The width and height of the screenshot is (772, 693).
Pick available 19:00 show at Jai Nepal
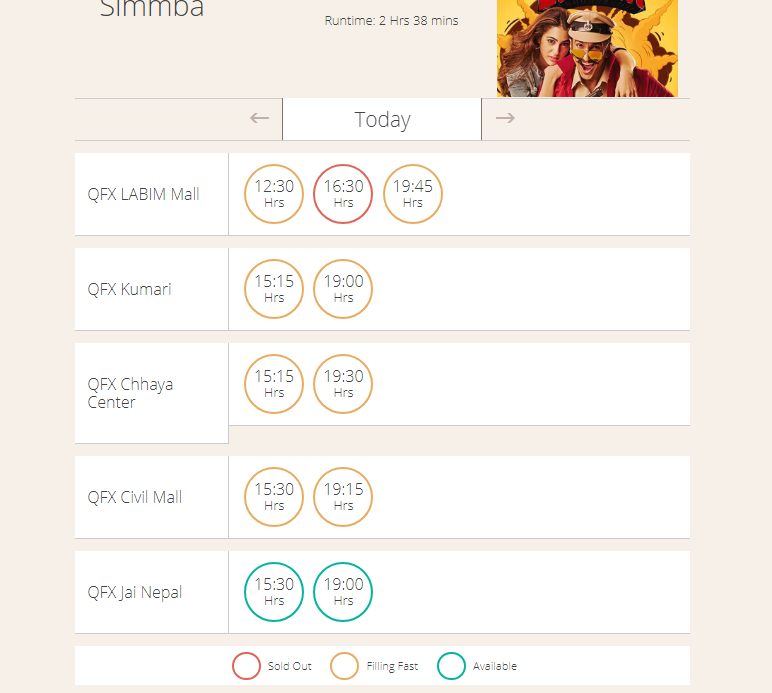click(343, 592)
